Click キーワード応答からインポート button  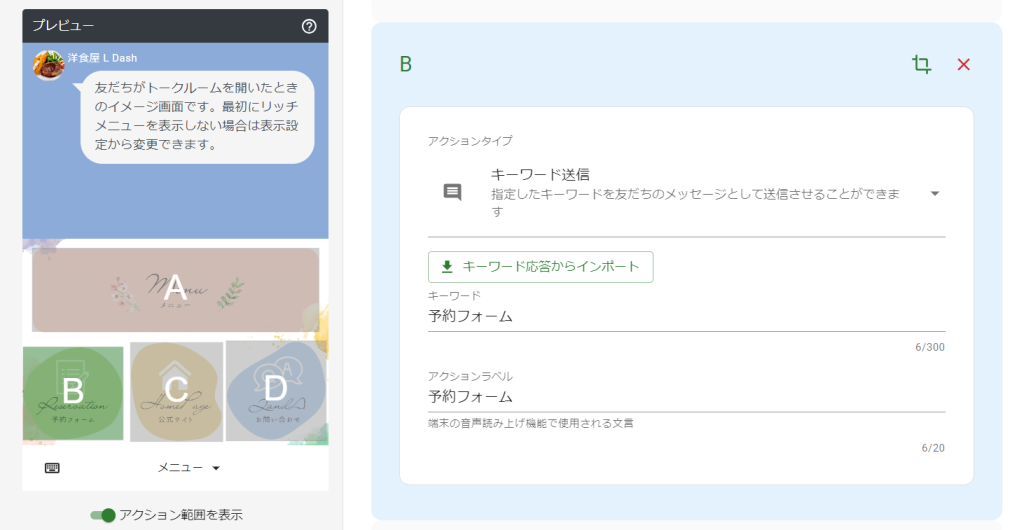coord(541,267)
